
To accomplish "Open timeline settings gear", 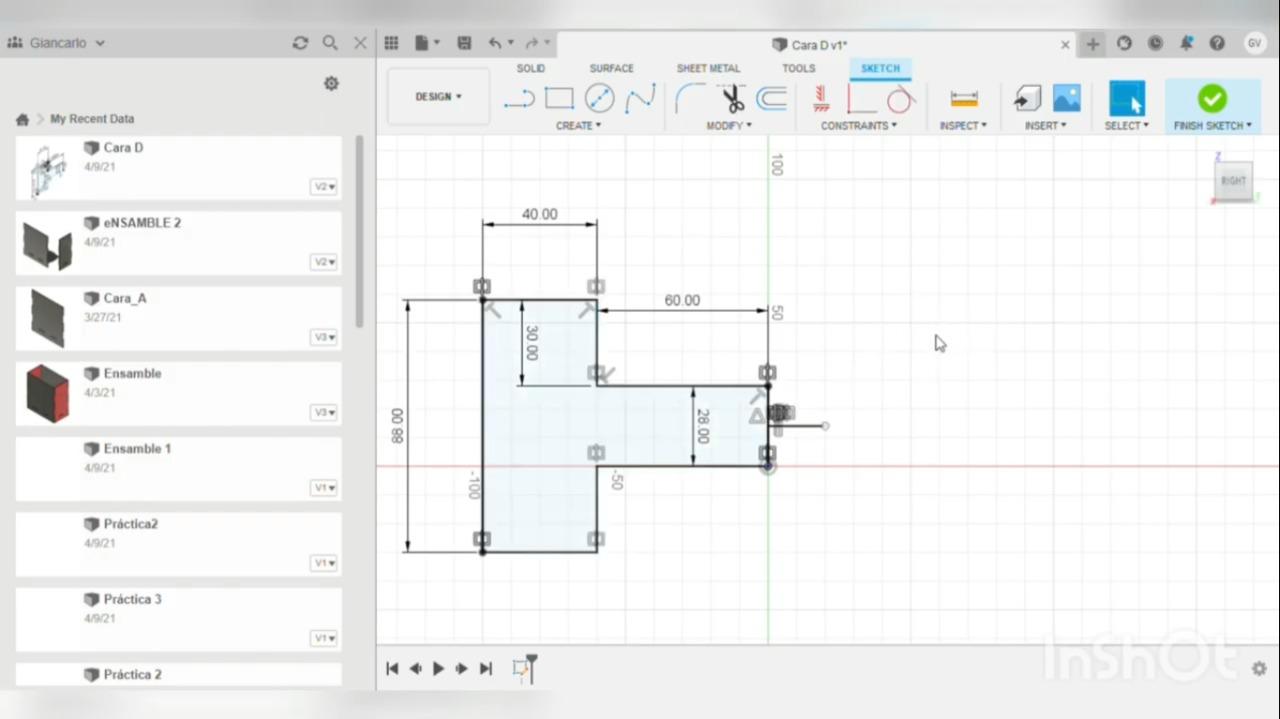I will pyautogui.click(x=1259, y=669).
